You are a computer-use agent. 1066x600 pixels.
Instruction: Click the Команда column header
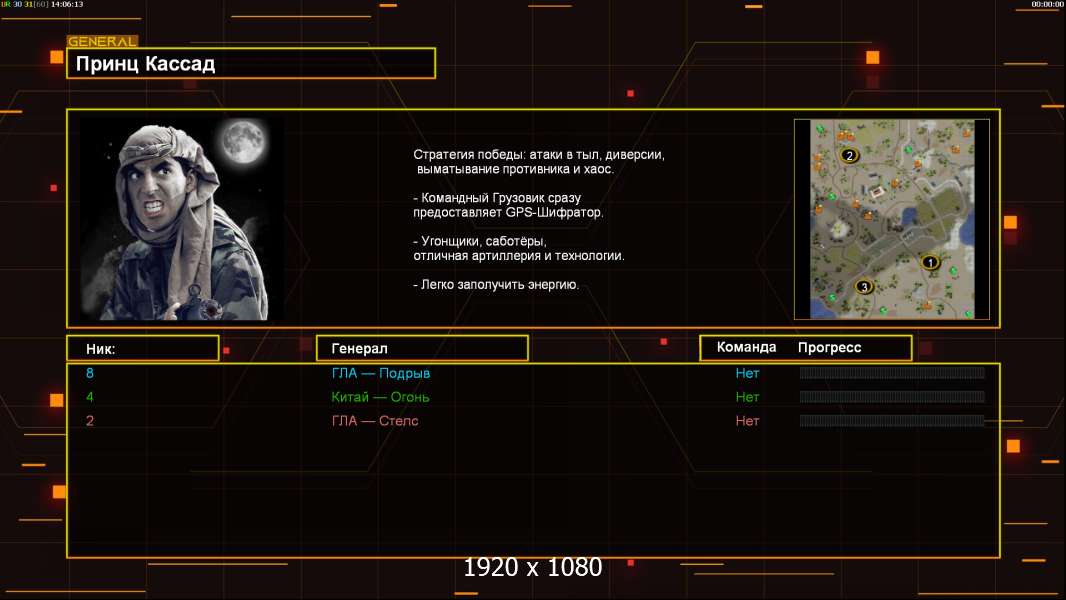pyautogui.click(x=746, y=347)
